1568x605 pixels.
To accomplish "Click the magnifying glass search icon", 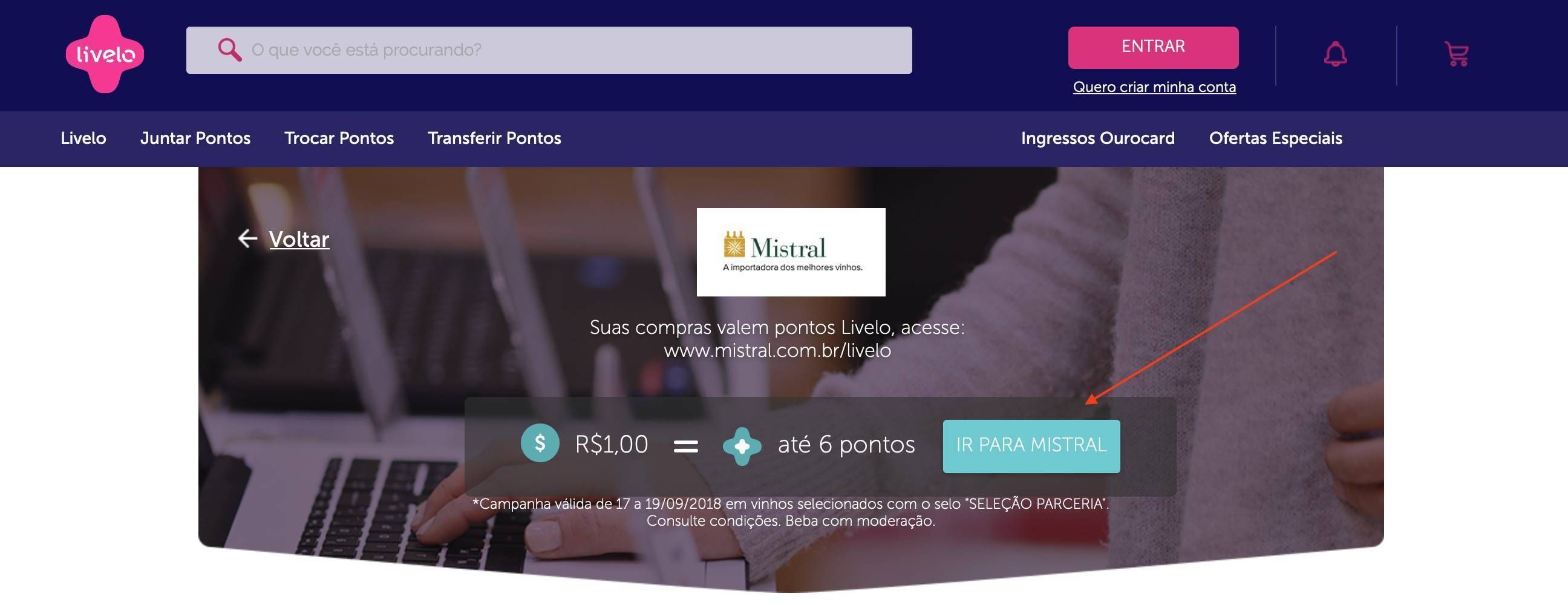I will tap(229, 50).
